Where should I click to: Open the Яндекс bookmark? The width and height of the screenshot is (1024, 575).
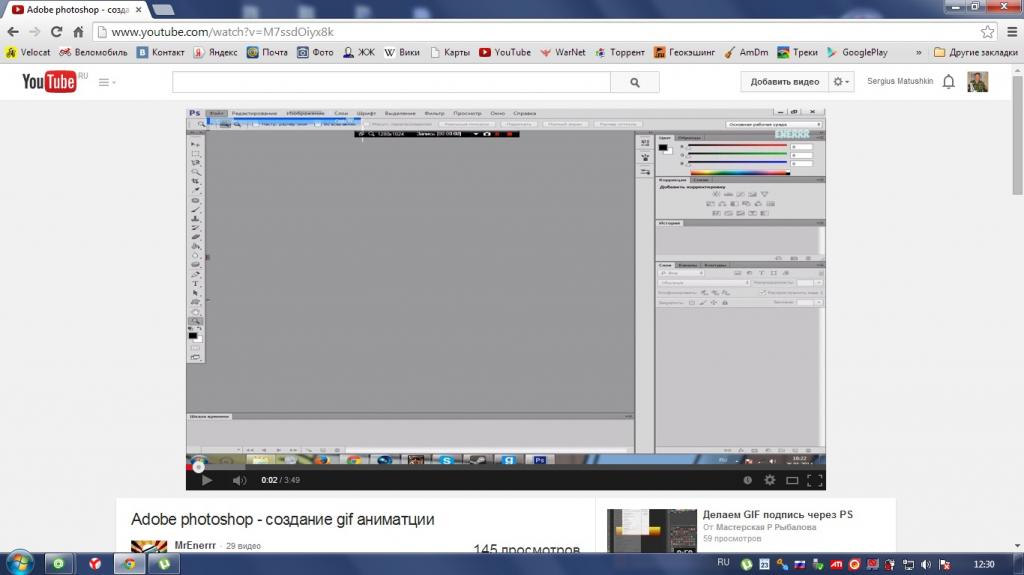216,52
